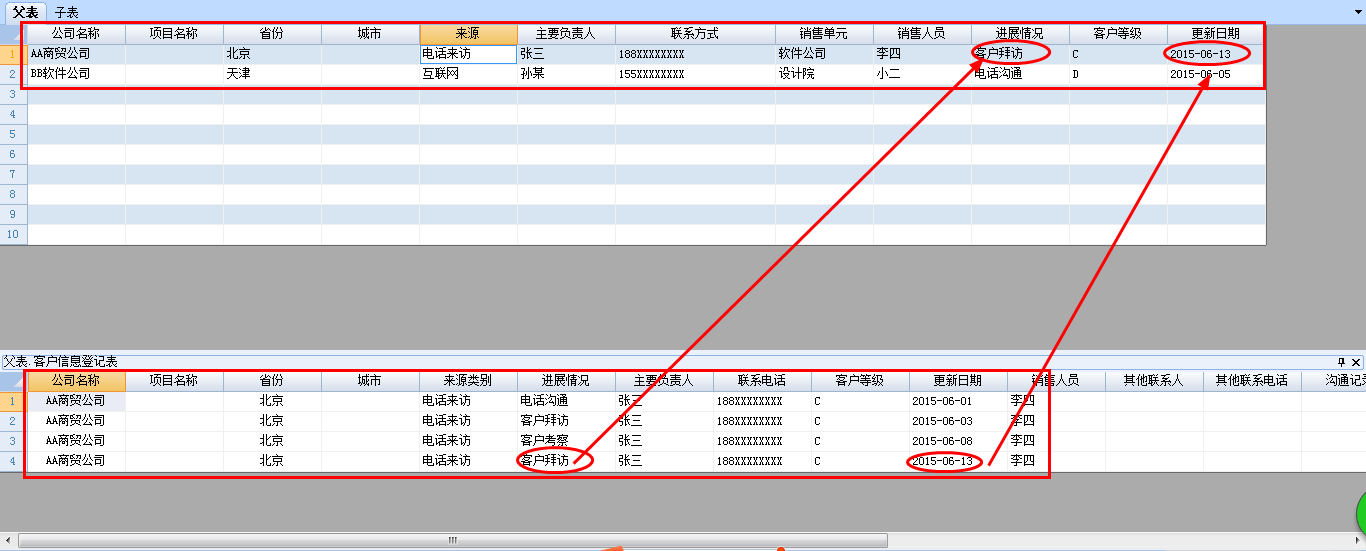
Task: Switch to the 子表 tab
Action: [67, 12]
